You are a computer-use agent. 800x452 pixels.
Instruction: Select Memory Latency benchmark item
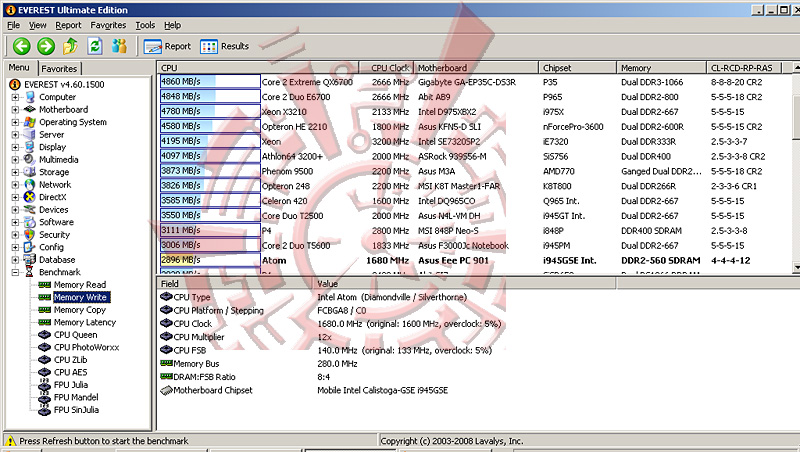(85, 322)
